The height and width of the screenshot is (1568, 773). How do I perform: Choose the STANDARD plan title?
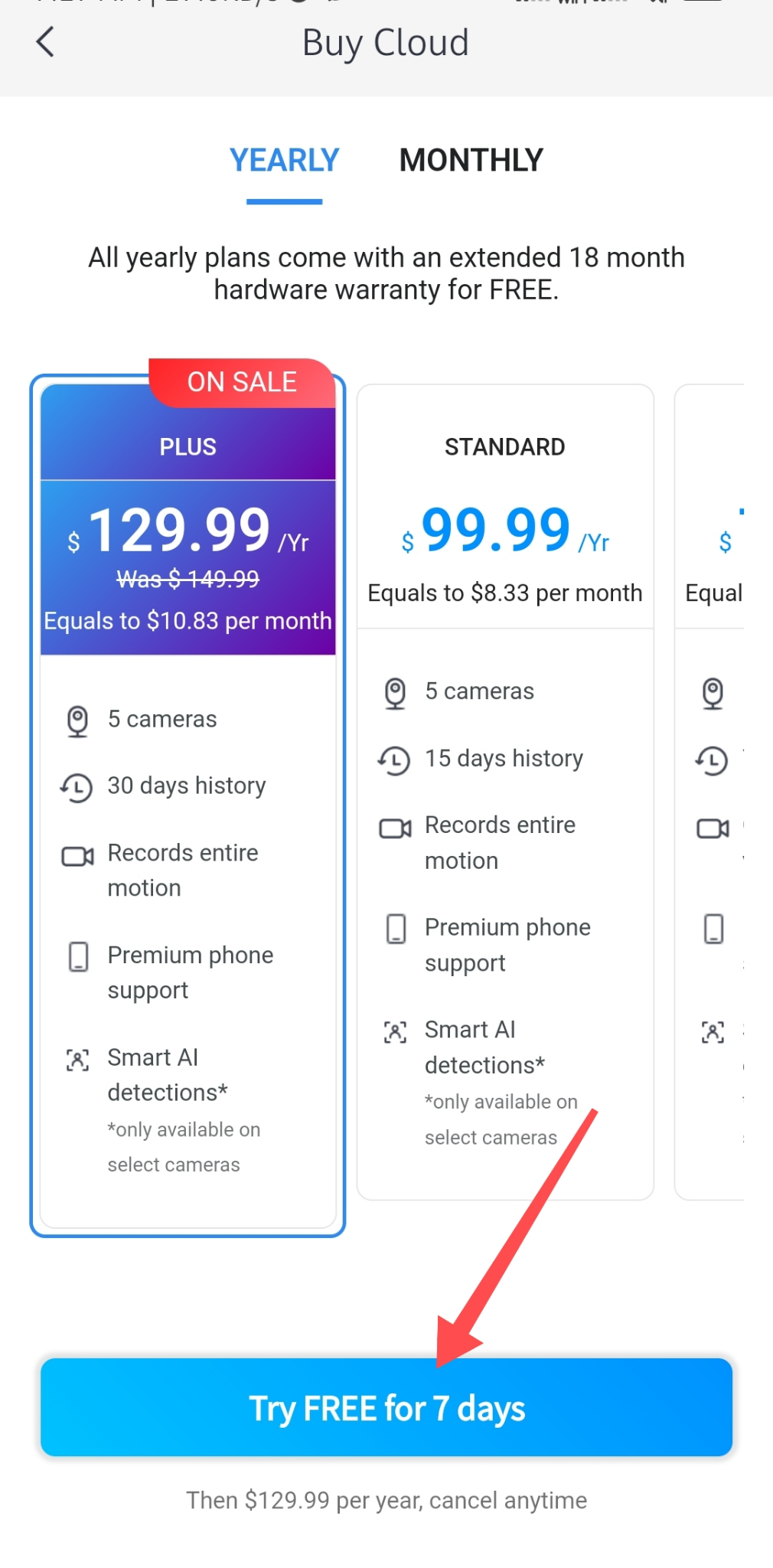point(504,446)
